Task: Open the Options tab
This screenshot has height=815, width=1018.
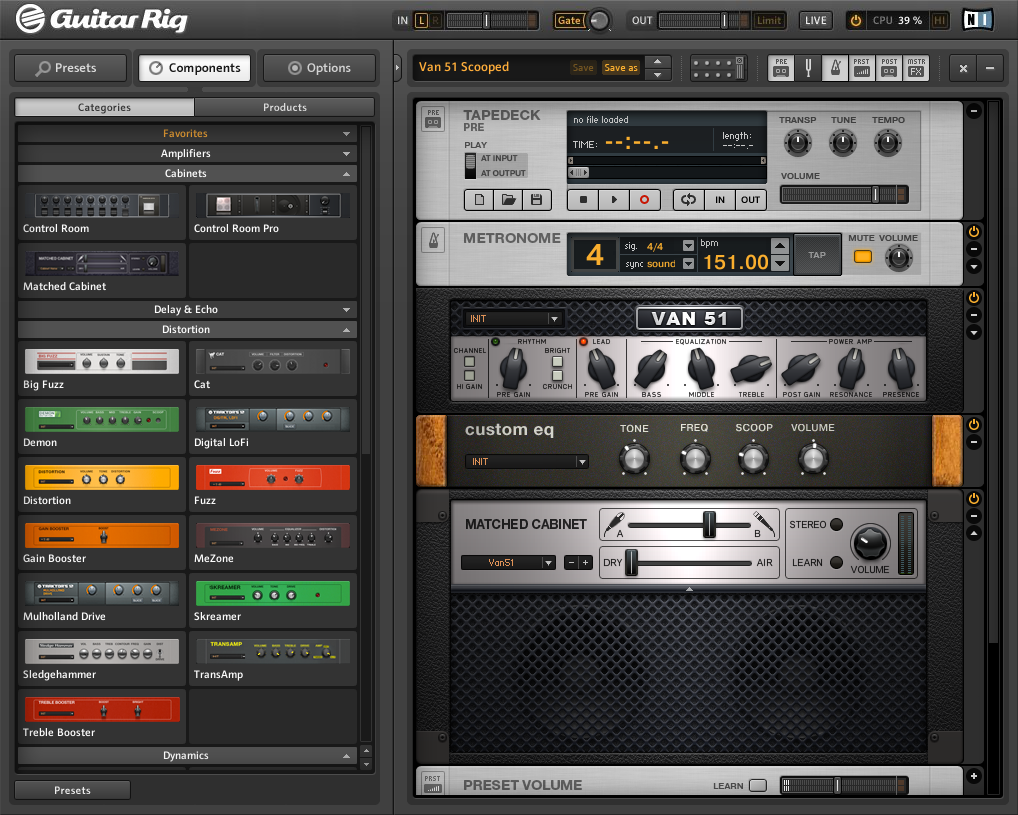Action: click(x=319, y=68)
